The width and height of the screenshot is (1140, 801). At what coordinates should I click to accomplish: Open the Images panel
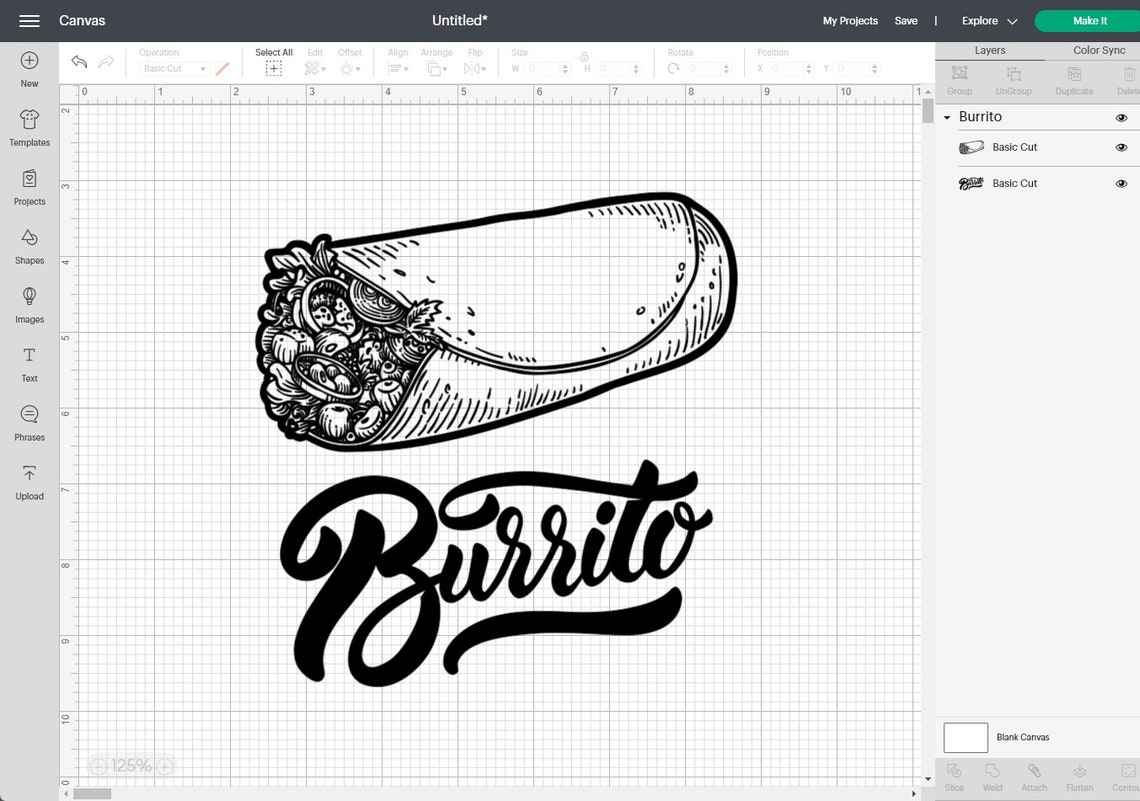(x=29, y=305)
